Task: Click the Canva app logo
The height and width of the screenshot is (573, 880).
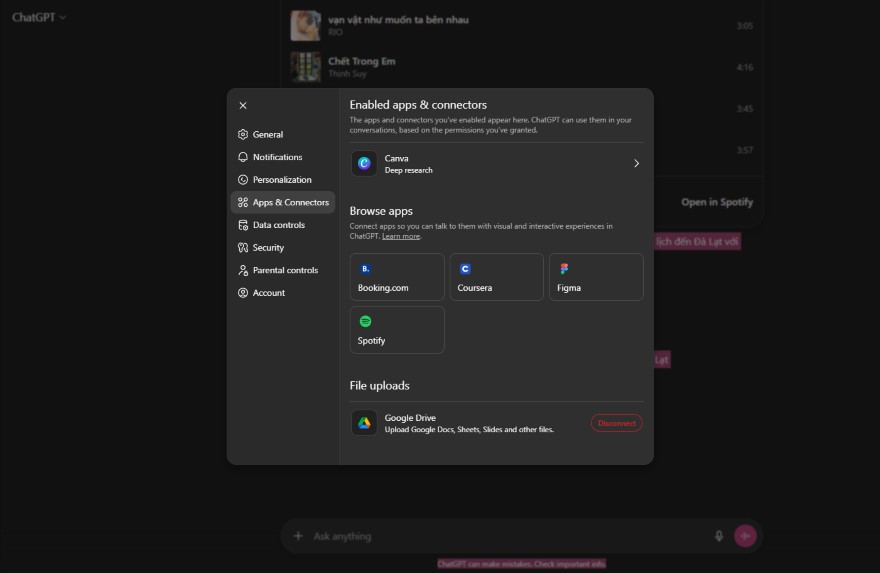Action: 364,163
